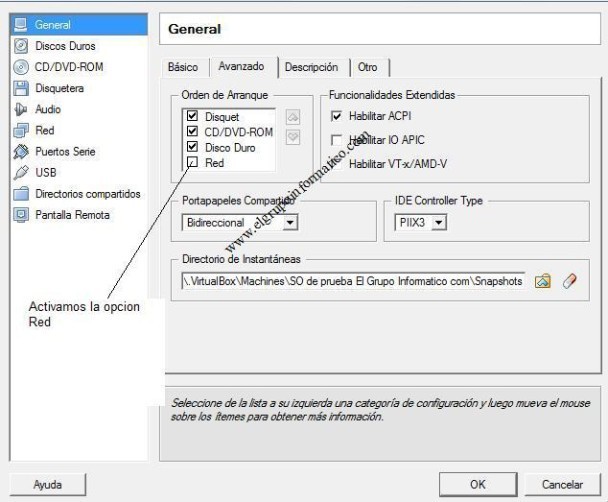The height and width of the screenshot is (502, 608).
Task: Reset snapshot folder eraser icon
Action: point(569,281)
